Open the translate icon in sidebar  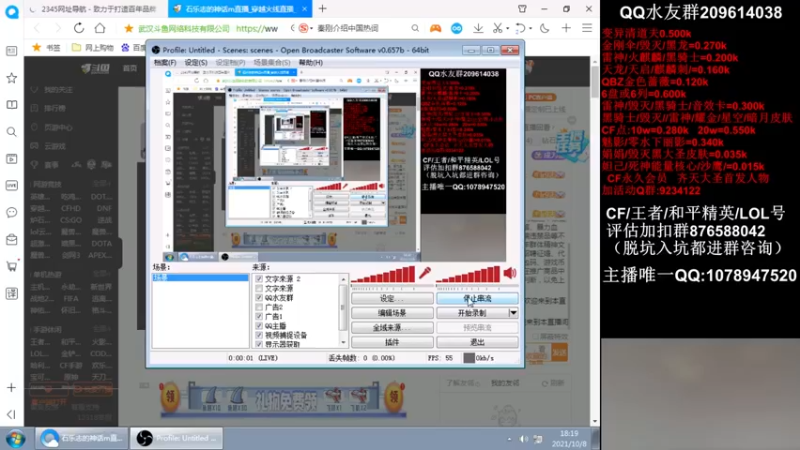[x=11, y=293]
